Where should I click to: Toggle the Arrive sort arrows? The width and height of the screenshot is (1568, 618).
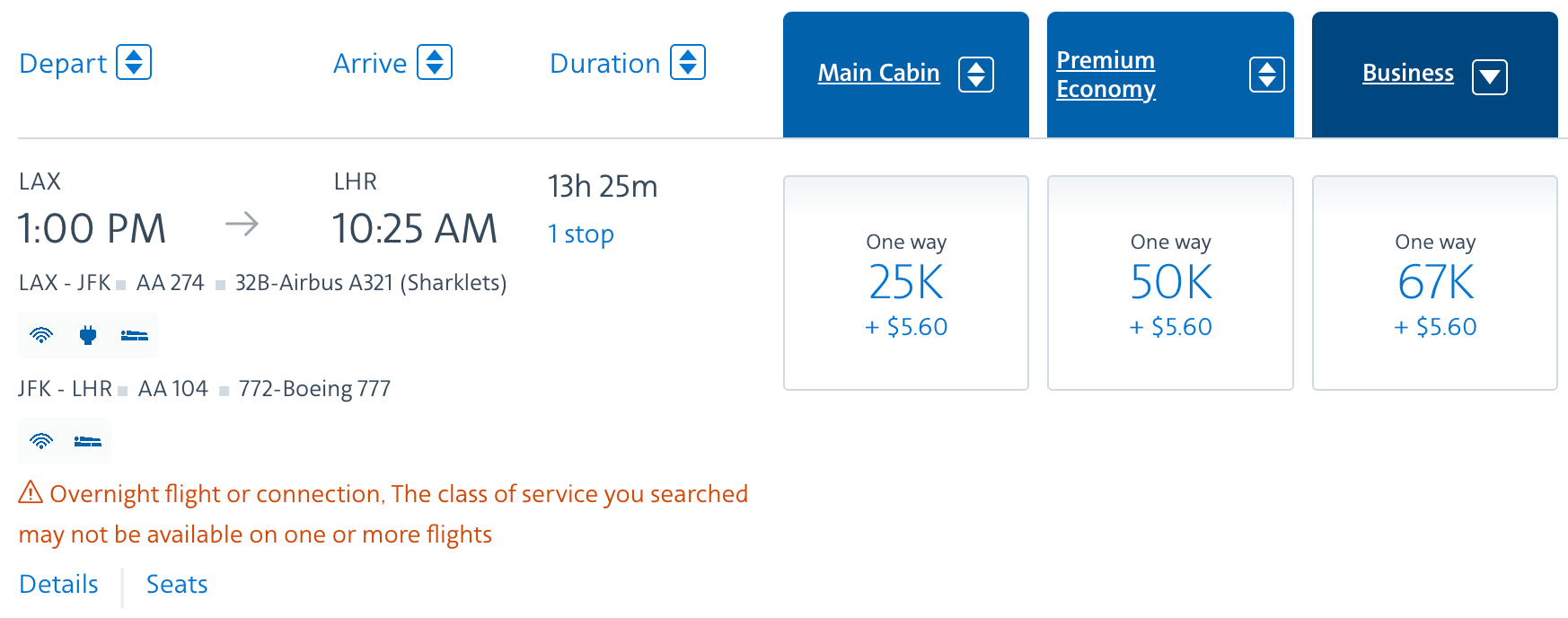pos(435,62)
